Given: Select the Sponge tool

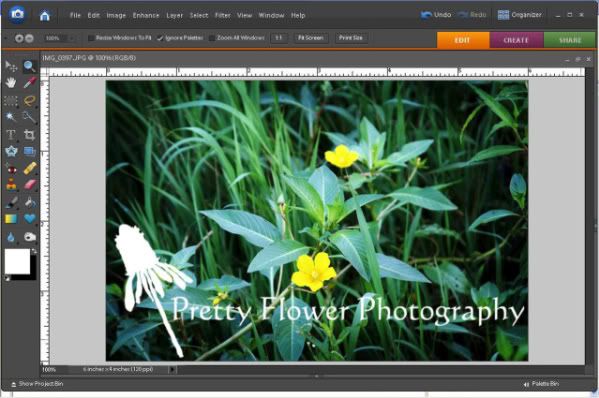Looking at the screenshot, I should pyautogui.click(x=29, y=237).
